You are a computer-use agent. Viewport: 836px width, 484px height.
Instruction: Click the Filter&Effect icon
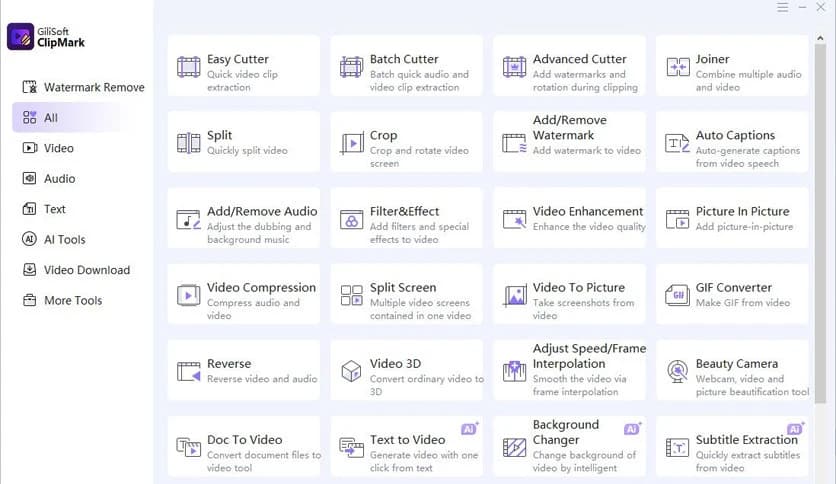pyautogui.click(x=351, y=220)
